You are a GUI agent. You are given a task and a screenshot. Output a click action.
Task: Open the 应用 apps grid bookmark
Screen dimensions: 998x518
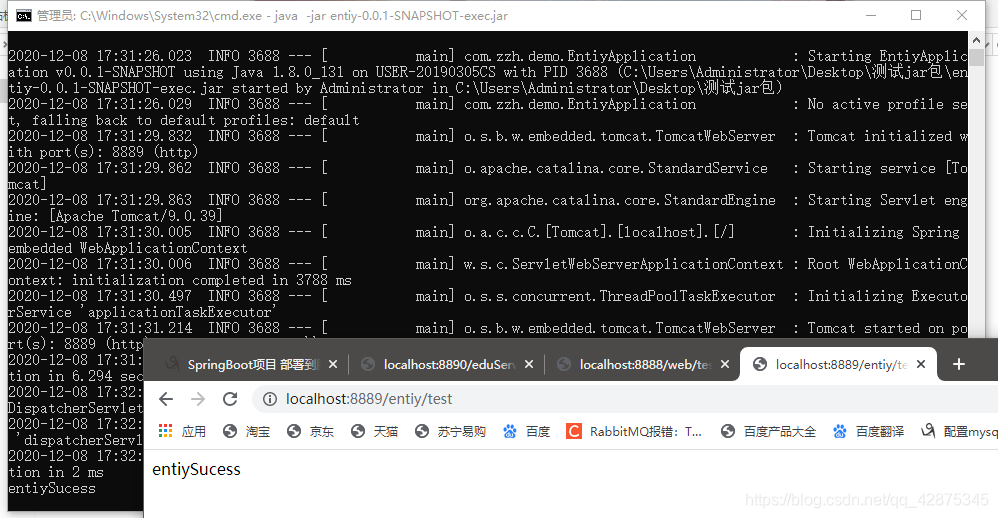(x=182, y=431)
